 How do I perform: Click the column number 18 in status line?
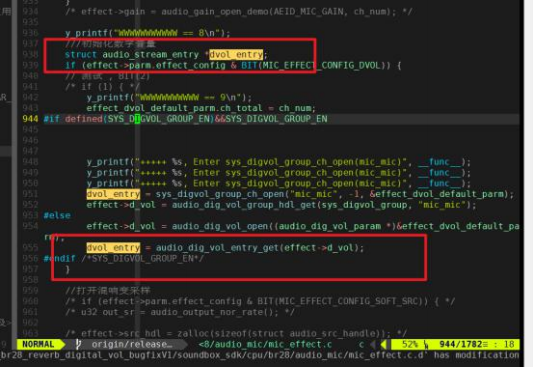pos(509,344)
